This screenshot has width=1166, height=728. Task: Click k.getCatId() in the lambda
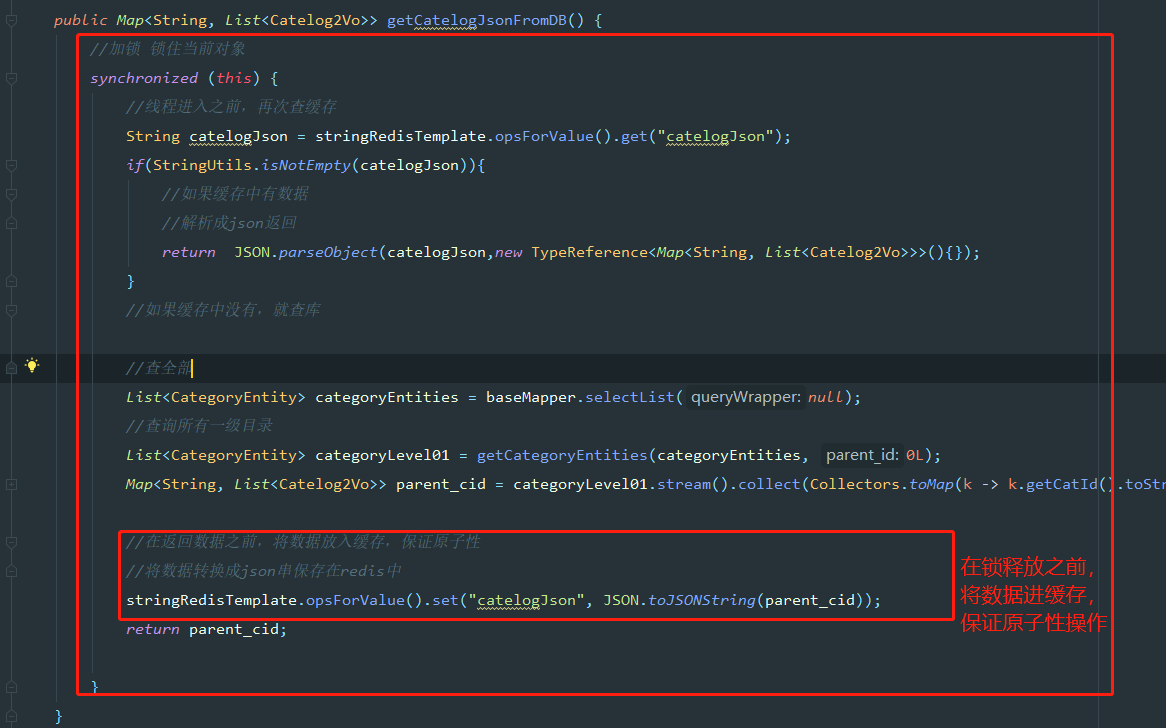point(1062,484)
